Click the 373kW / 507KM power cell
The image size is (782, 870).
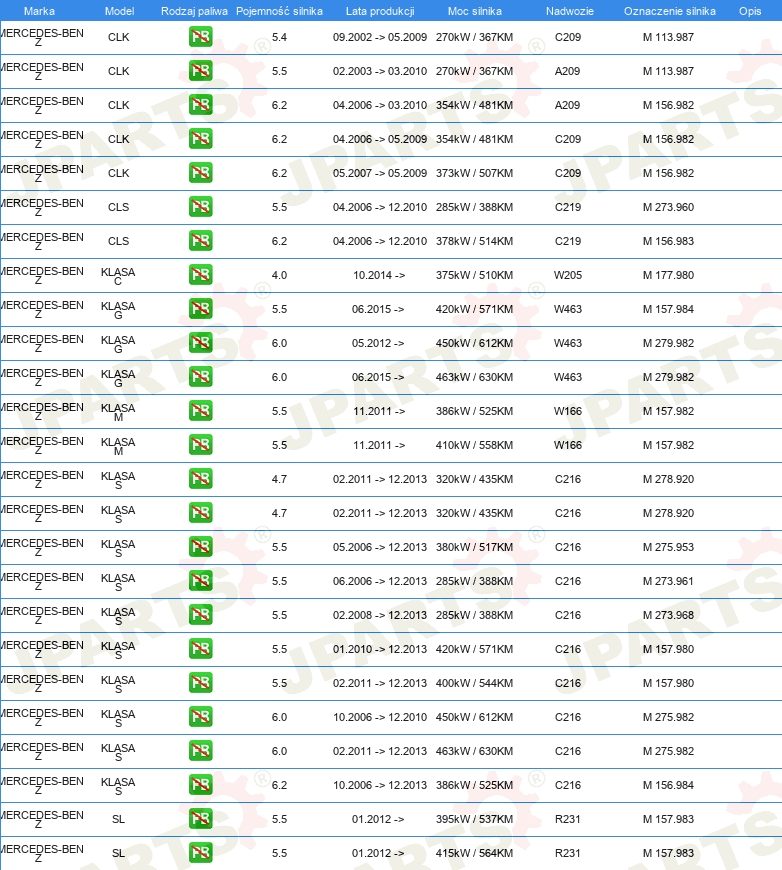475,173
